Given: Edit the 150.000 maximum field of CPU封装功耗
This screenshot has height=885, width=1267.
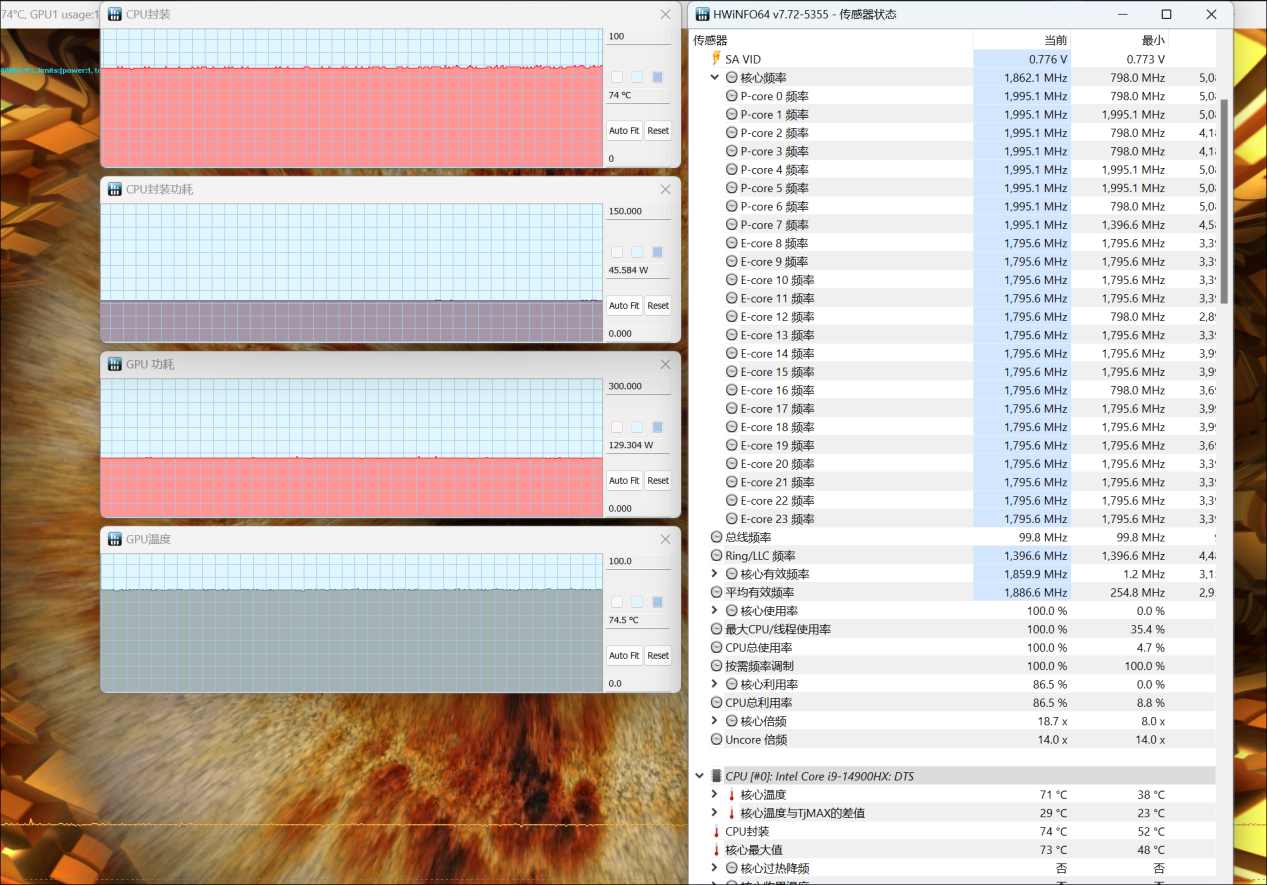Looking at the screenshot, I should (638, 212).
